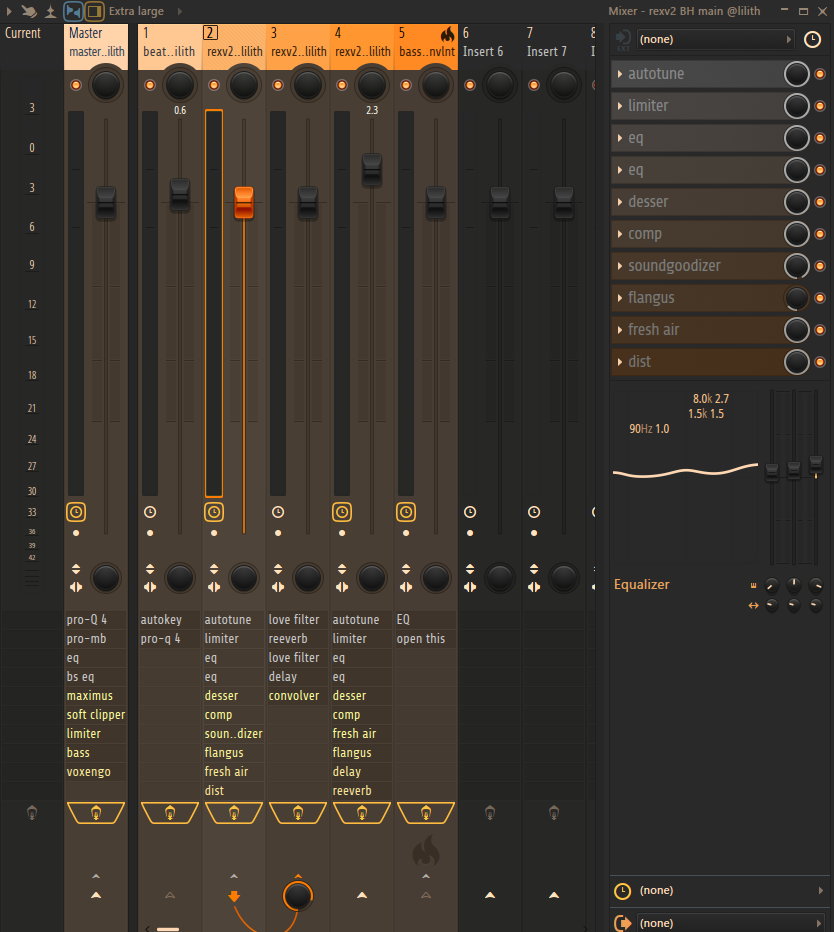The width and height of the screenshot is (834, 932).
Task: Click the Master volume fader
Action: tap(106, 202)
